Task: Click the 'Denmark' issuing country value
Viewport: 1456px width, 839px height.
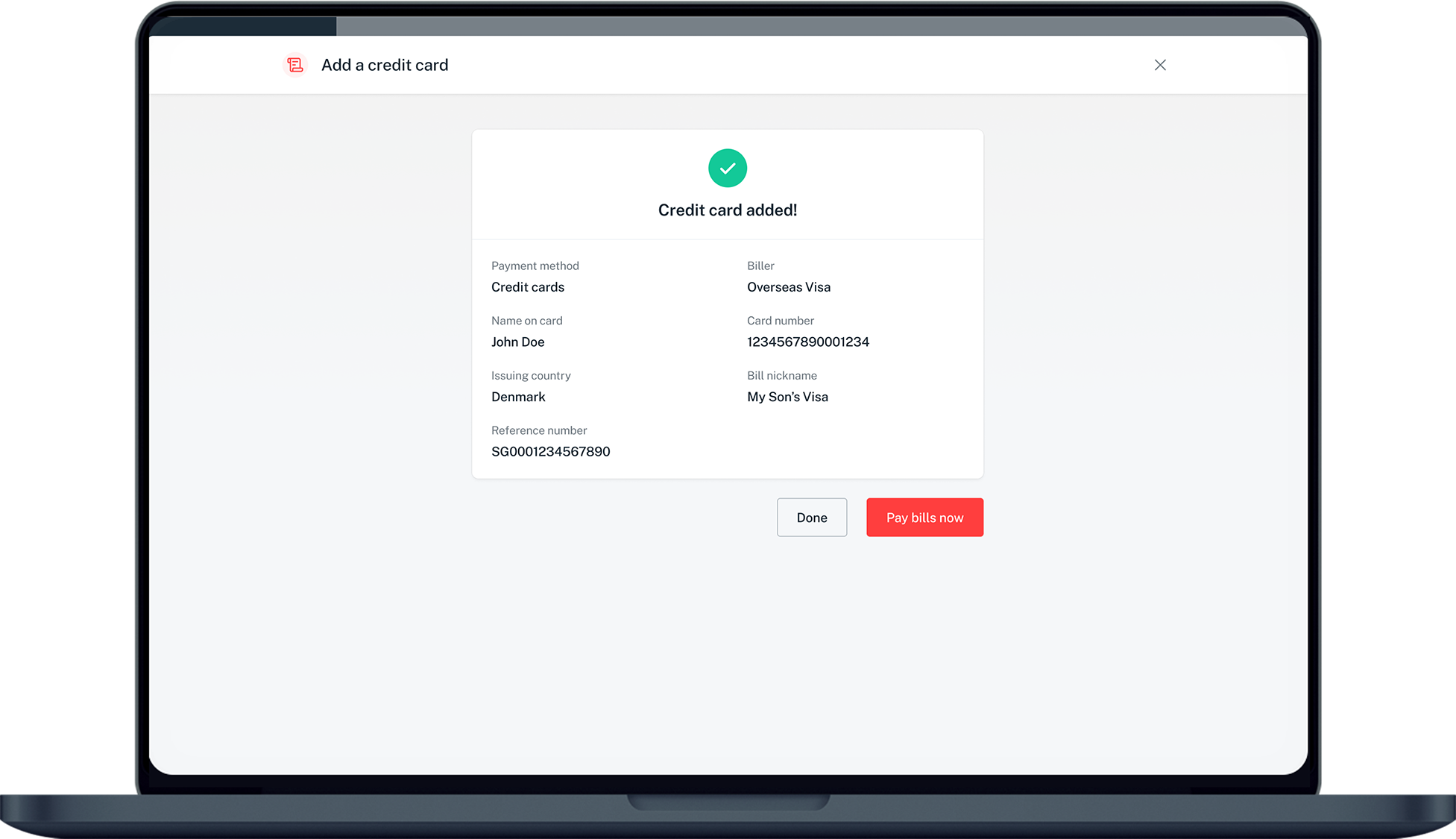Action: point(518,397)
